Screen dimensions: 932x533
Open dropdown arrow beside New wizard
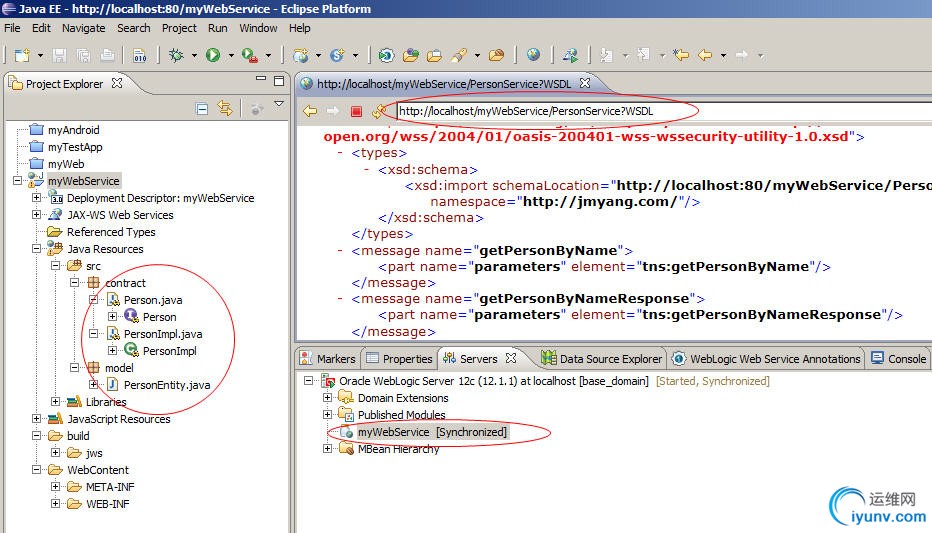pos(40,56)
